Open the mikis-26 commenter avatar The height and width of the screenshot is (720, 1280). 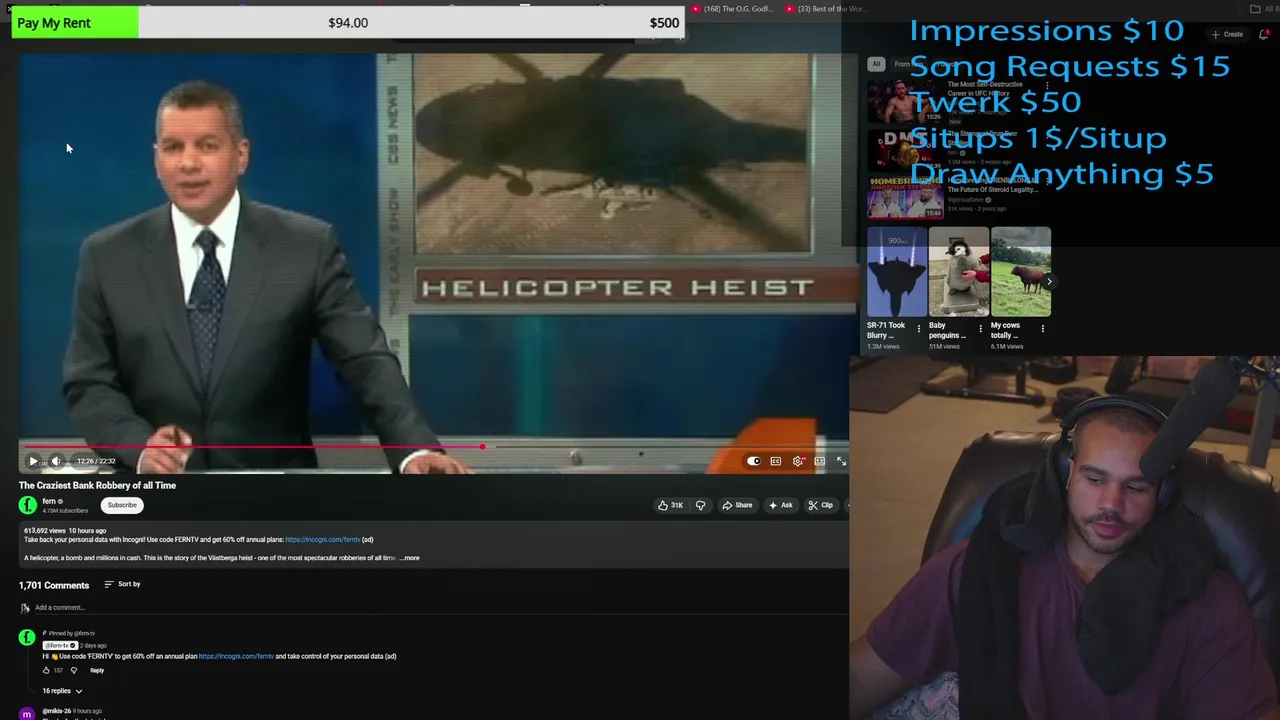coord(27,713)
